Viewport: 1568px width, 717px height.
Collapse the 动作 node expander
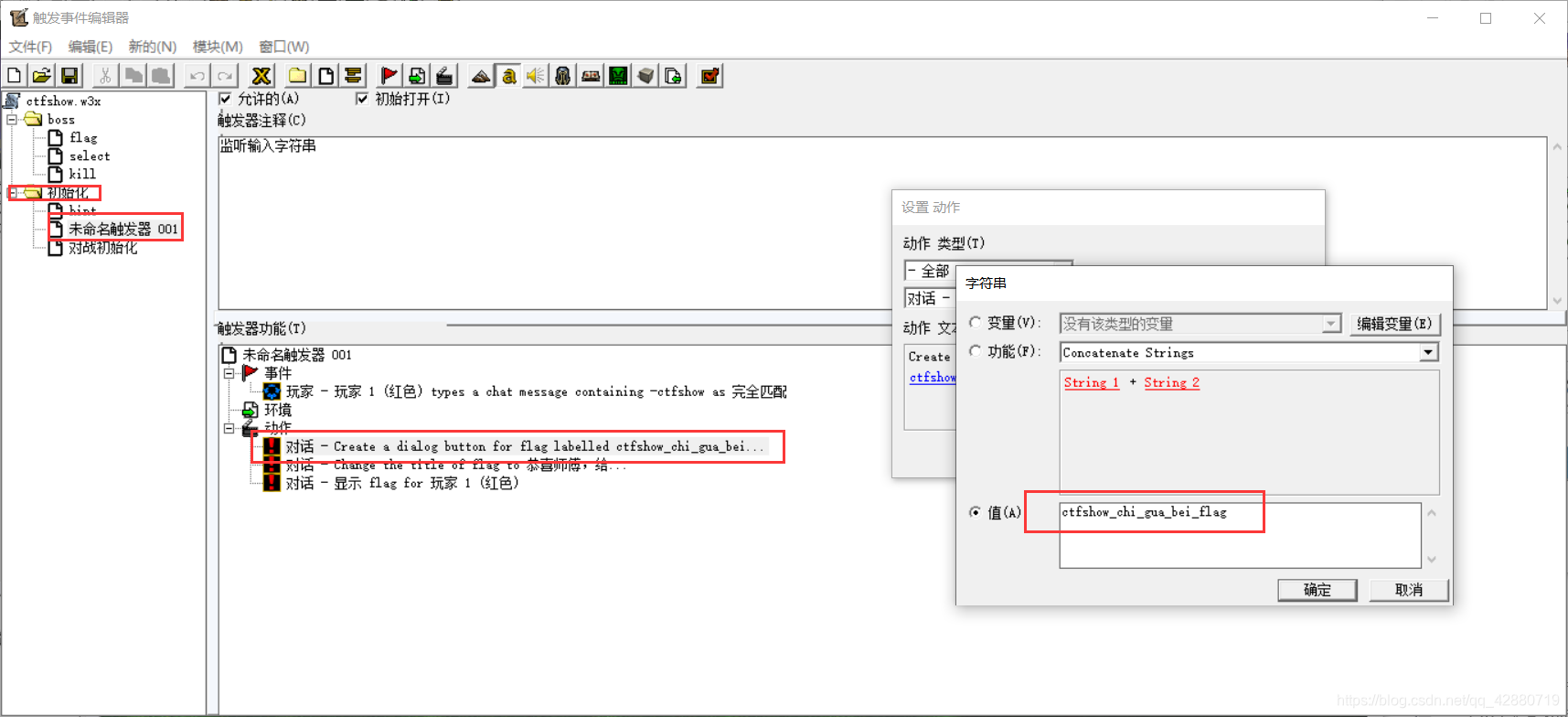click(229, 428)
